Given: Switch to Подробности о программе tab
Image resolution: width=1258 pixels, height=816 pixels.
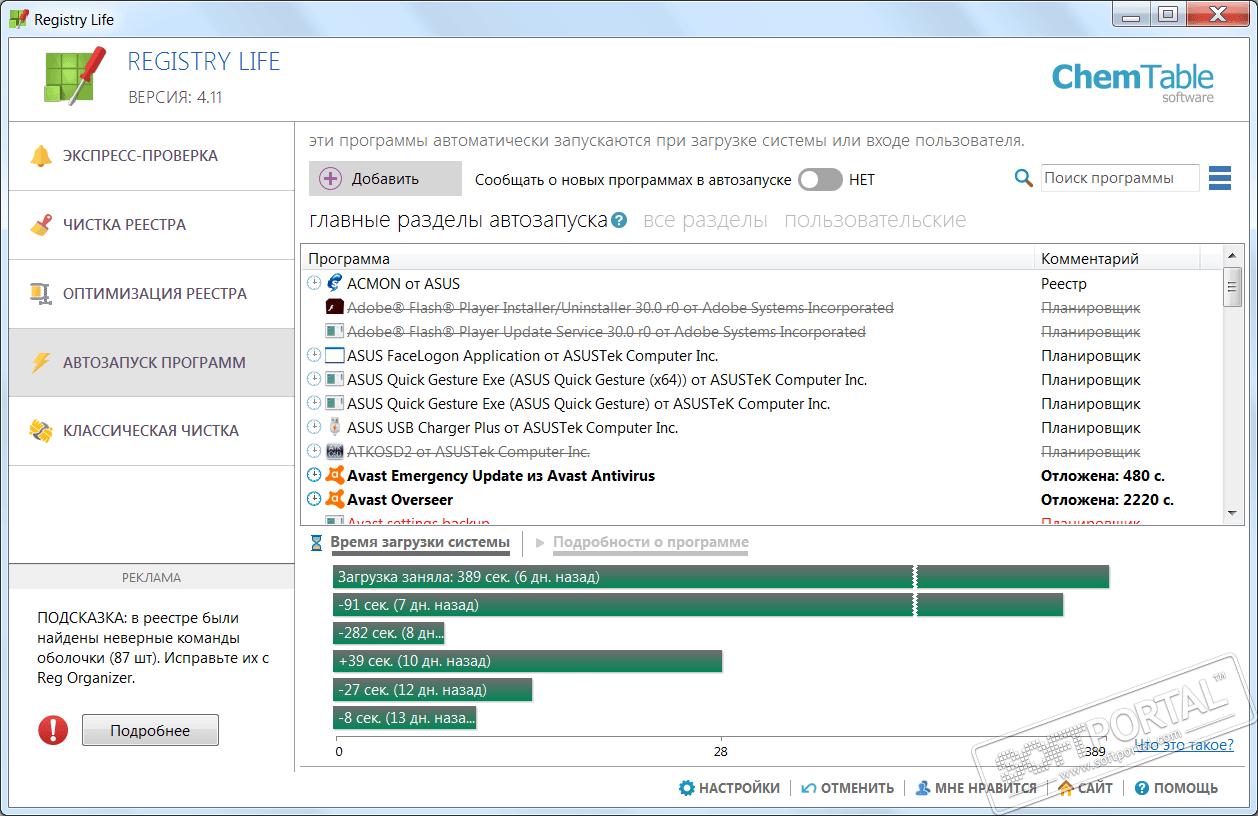Looking at the screenshot, I should [x=651, y=543].
